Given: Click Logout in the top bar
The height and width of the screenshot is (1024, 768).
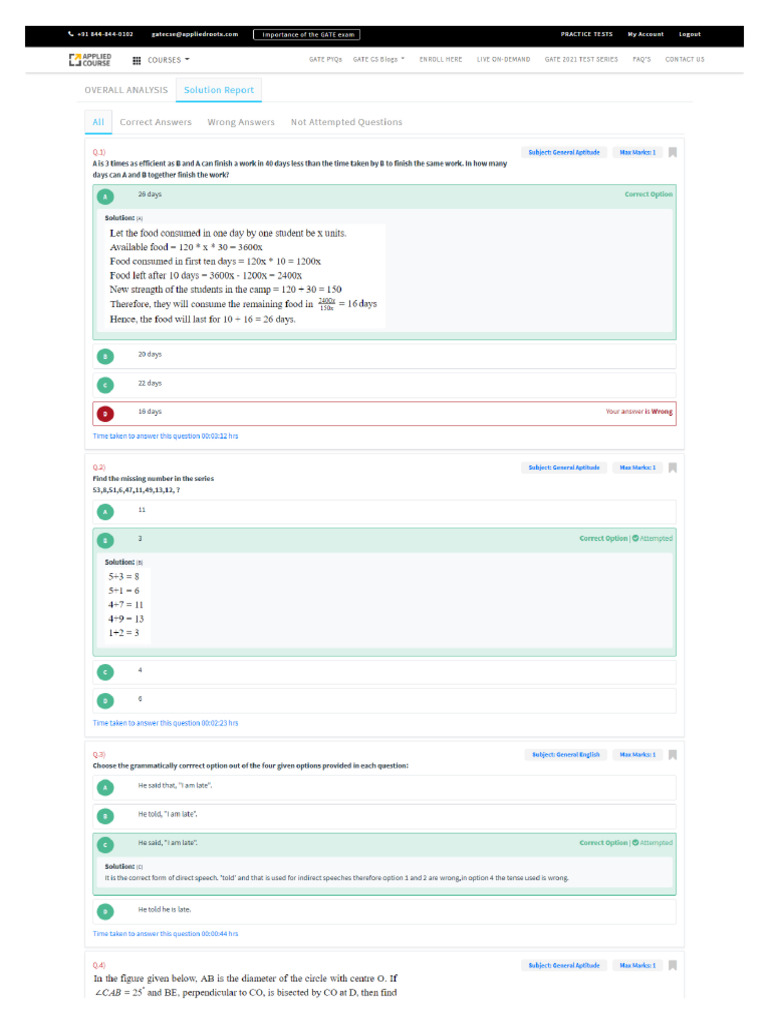Looking at the screenshot, I should pos(690,34).
